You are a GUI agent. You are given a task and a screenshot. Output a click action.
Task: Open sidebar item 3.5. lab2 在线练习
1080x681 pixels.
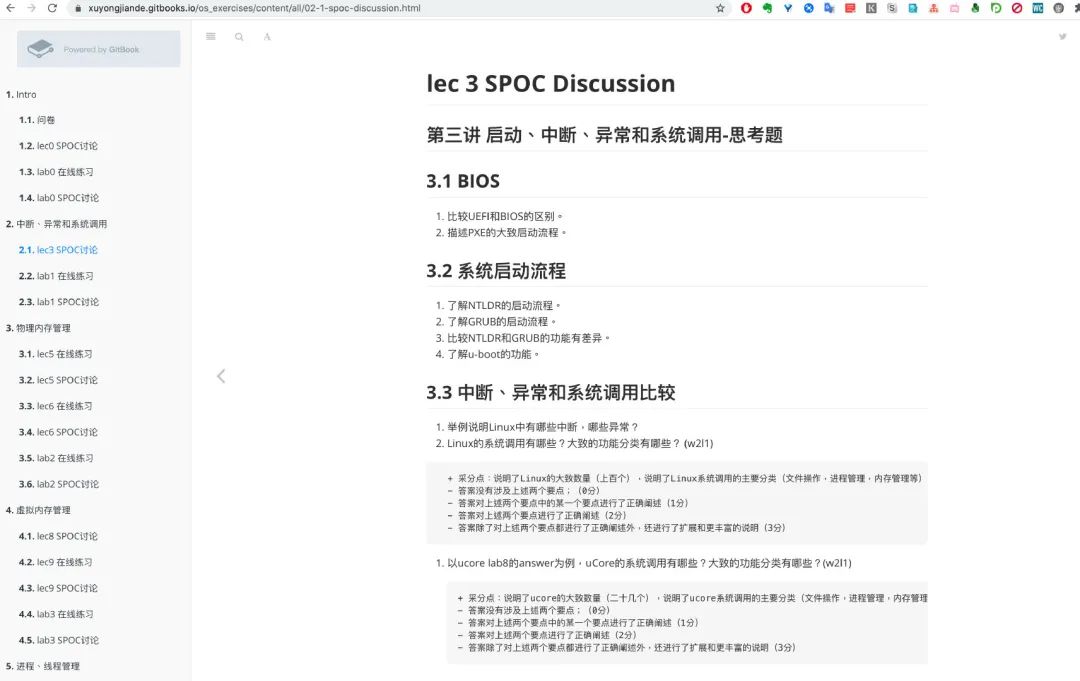point(56,458)
